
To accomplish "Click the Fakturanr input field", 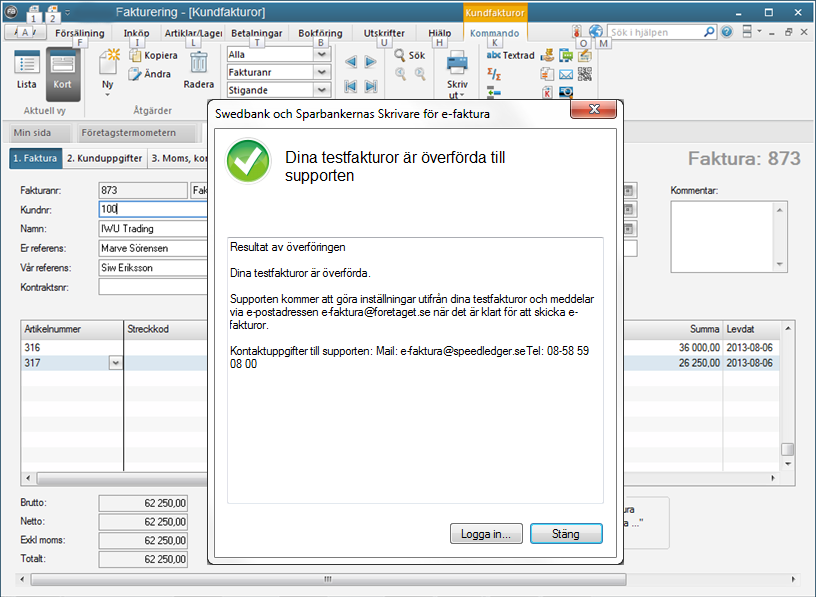I will coord(143,190).
